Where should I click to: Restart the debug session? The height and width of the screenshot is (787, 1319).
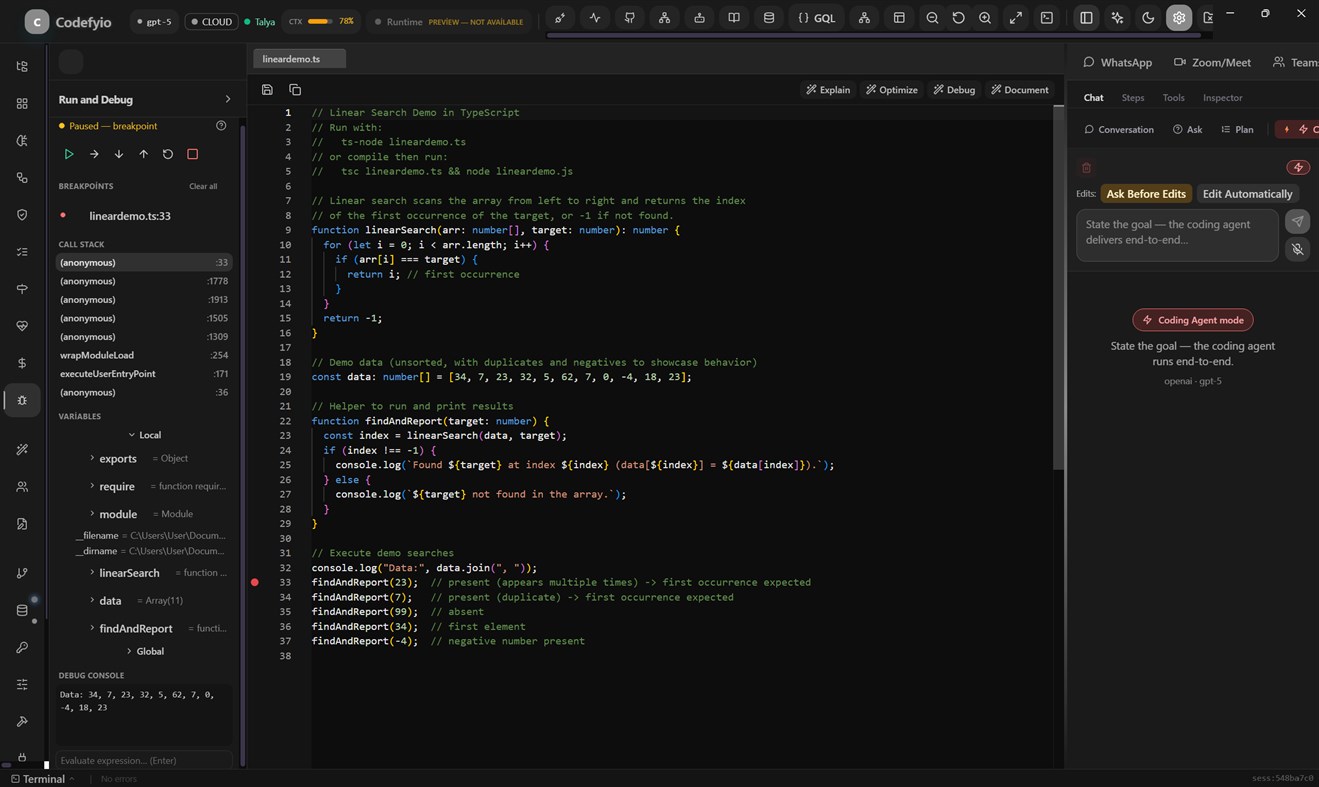pyautogui.click(x=168, y=154)
